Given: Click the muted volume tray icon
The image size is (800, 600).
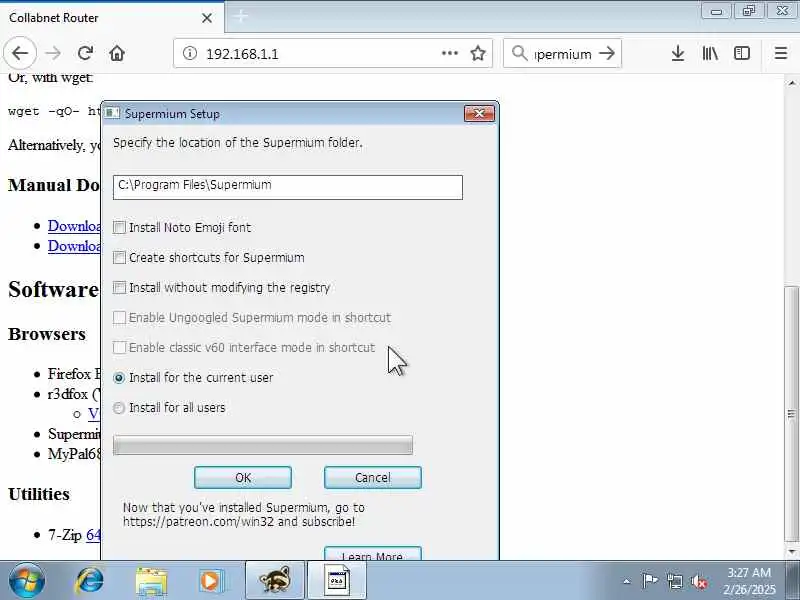Looking at the screenshot, I should [699, 581].
